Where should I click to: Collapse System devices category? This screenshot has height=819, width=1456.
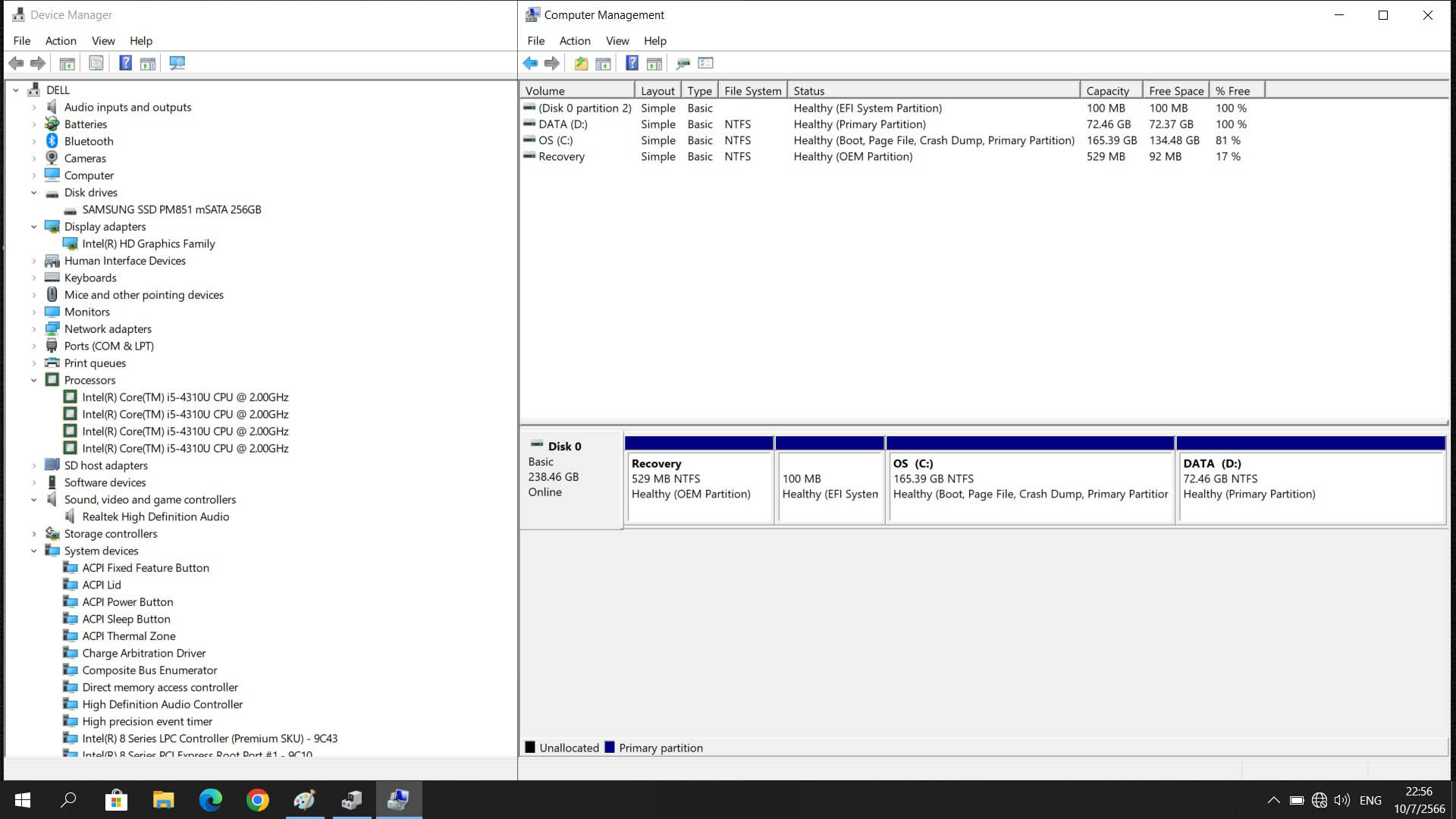[34, 551]
